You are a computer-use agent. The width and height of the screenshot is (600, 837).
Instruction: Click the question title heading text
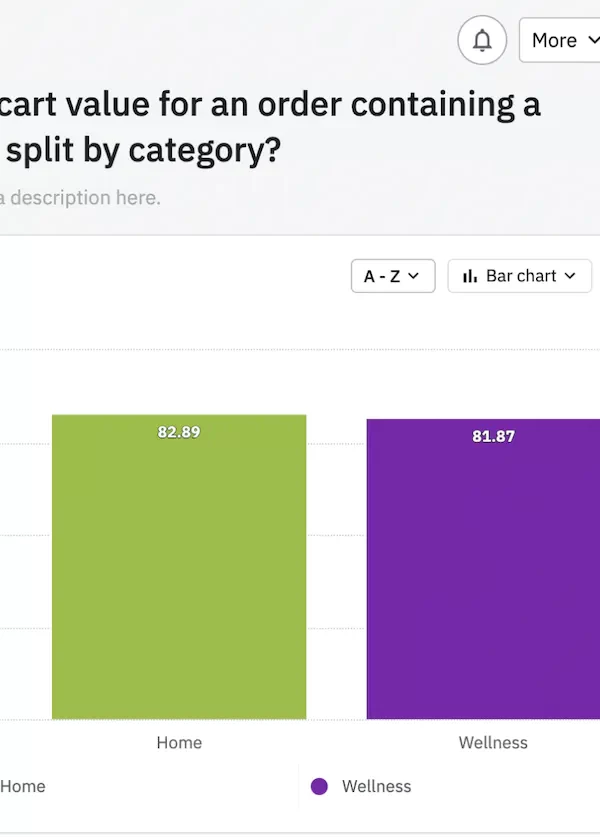pos(270,127)
